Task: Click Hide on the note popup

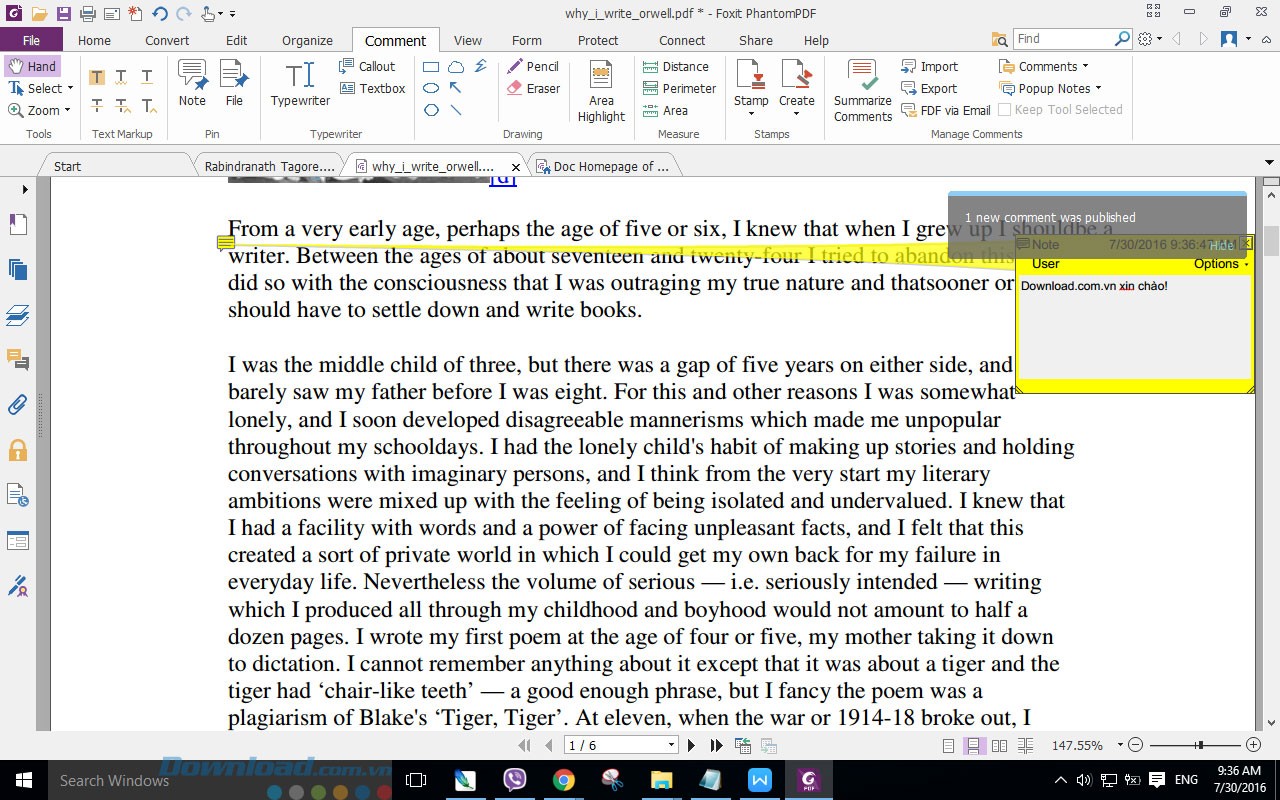Action: 1220,245
